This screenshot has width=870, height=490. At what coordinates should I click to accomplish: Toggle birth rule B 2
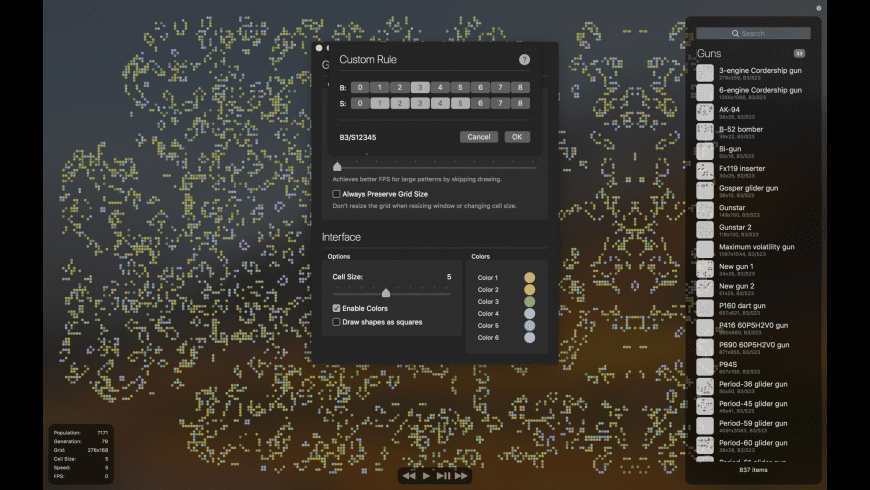tap(399, 87)
